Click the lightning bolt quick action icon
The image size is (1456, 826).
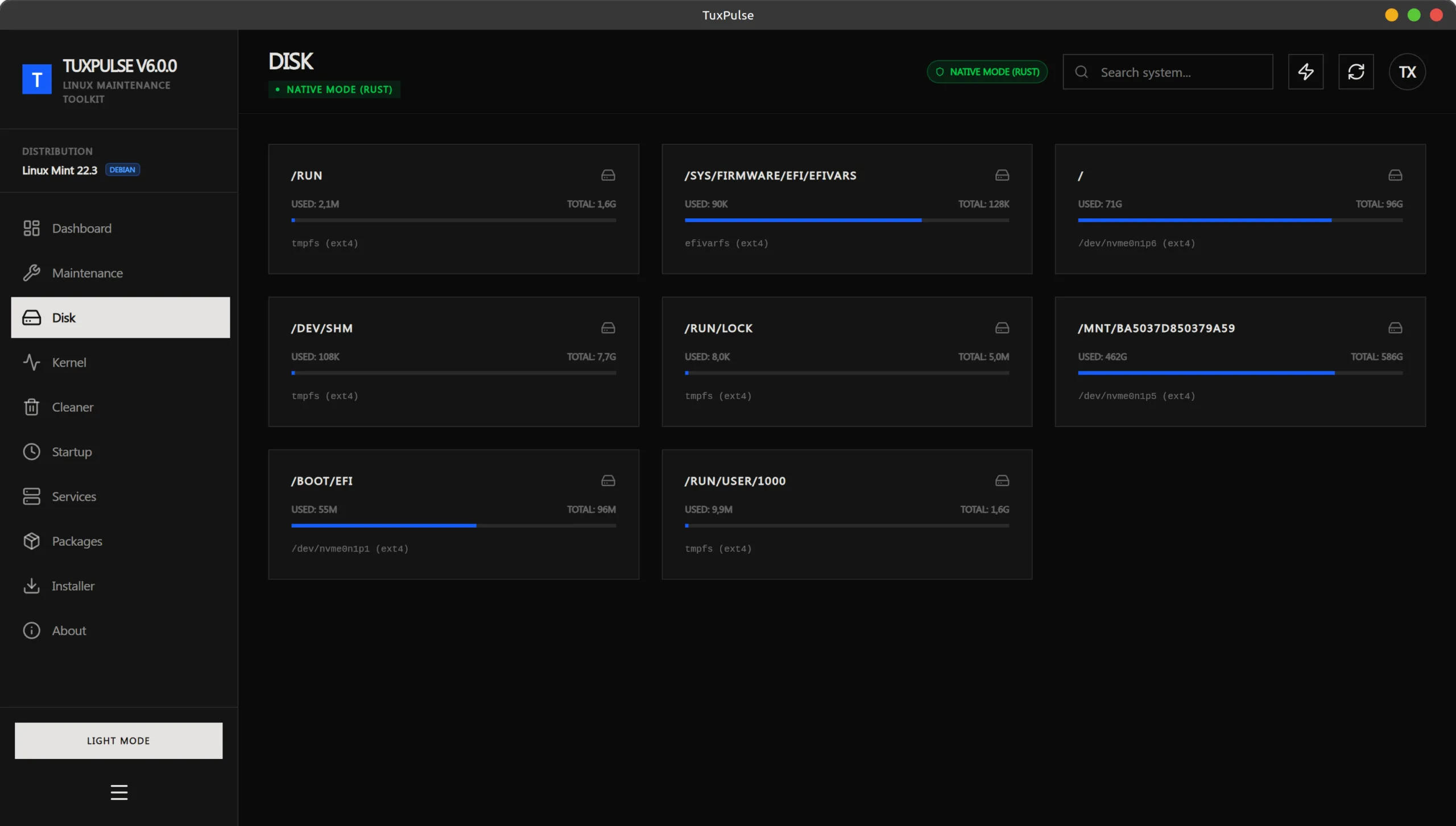[1305, 72]
